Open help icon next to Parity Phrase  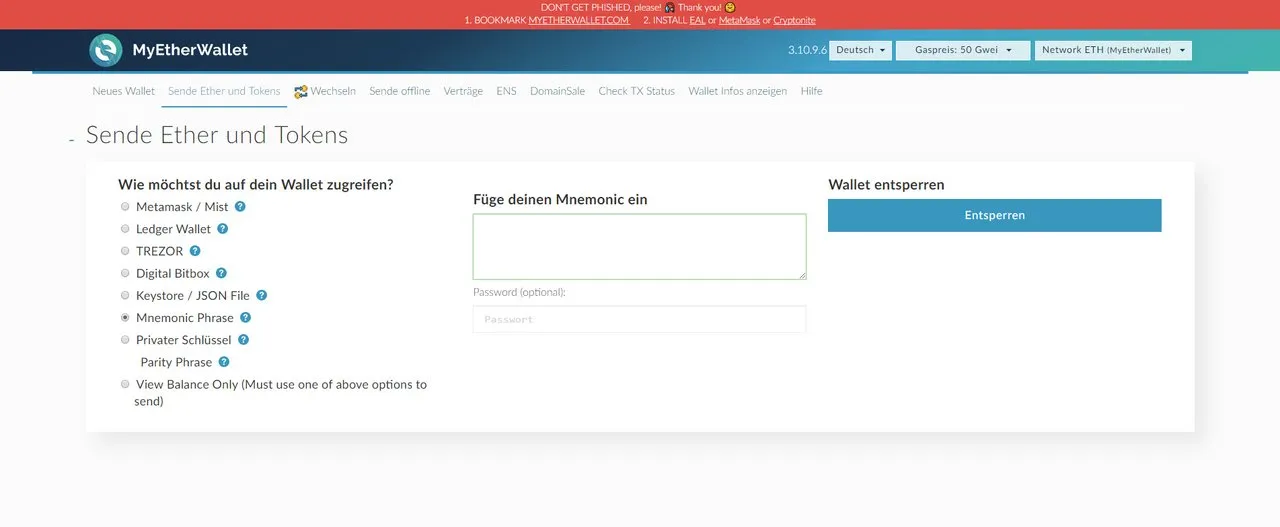coord(224,362)
